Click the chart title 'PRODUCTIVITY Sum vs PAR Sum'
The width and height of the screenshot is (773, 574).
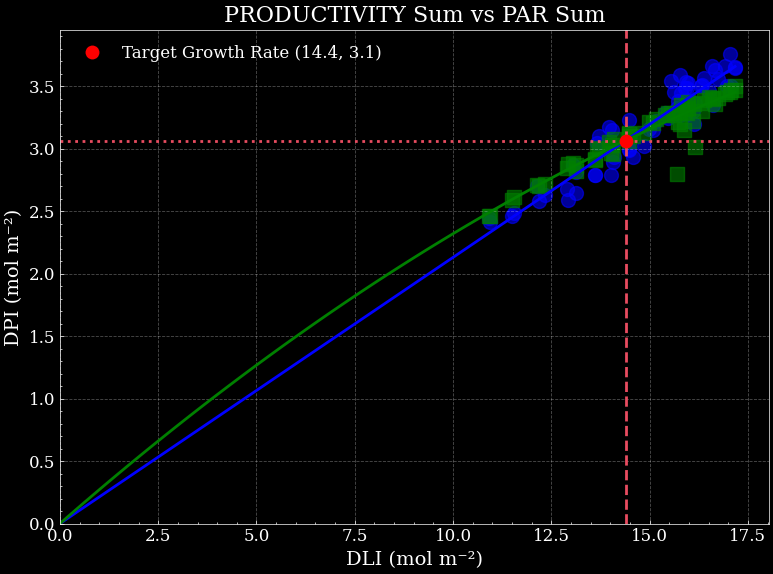click(x=414, y=15)
